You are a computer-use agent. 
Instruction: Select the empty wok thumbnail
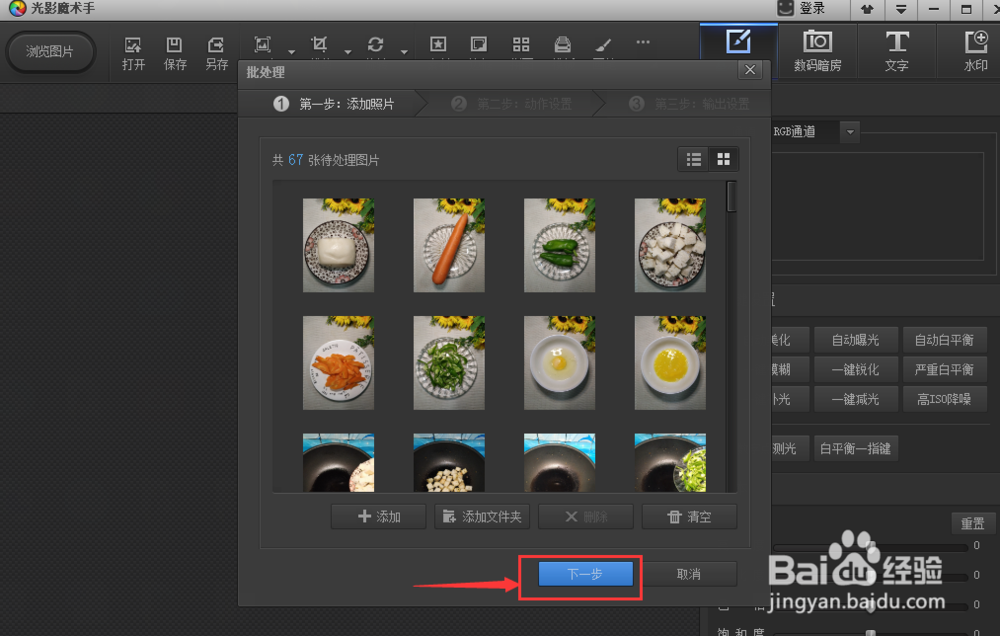(x=559, y=462)
